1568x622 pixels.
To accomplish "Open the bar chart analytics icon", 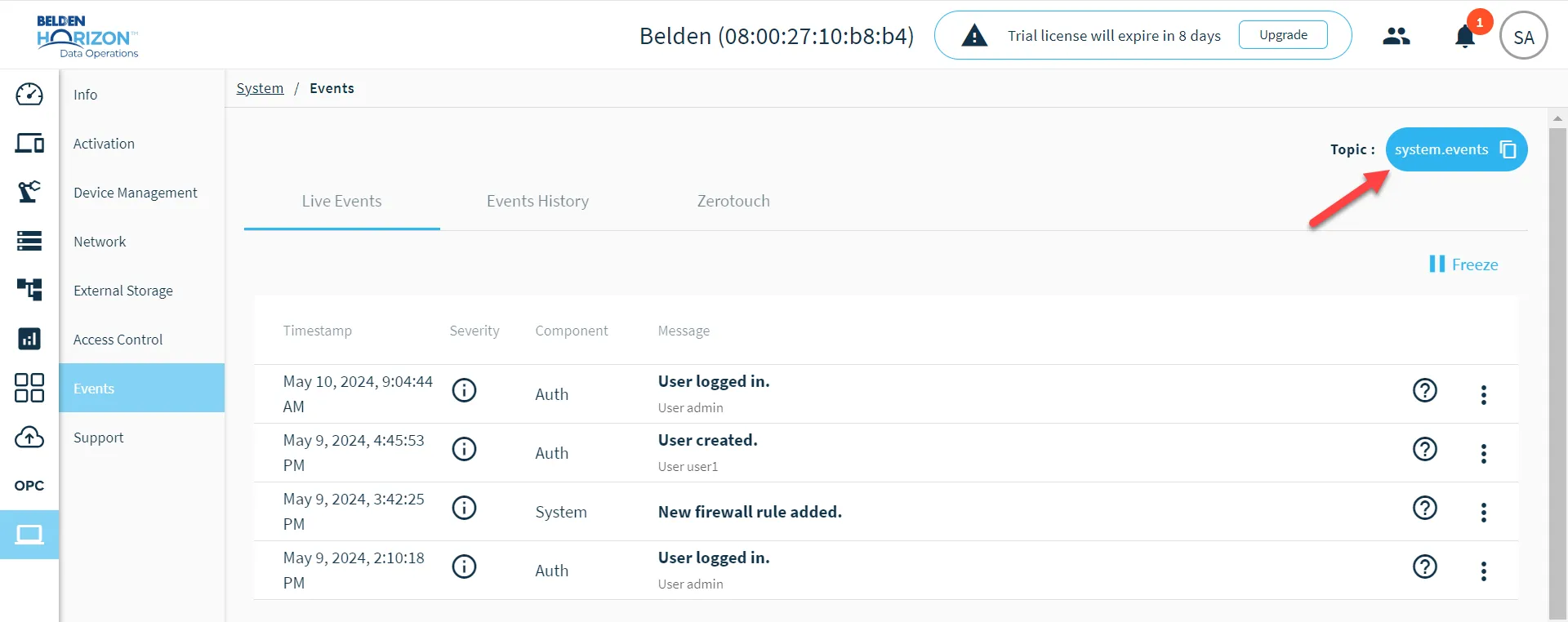I will (29, 339).
